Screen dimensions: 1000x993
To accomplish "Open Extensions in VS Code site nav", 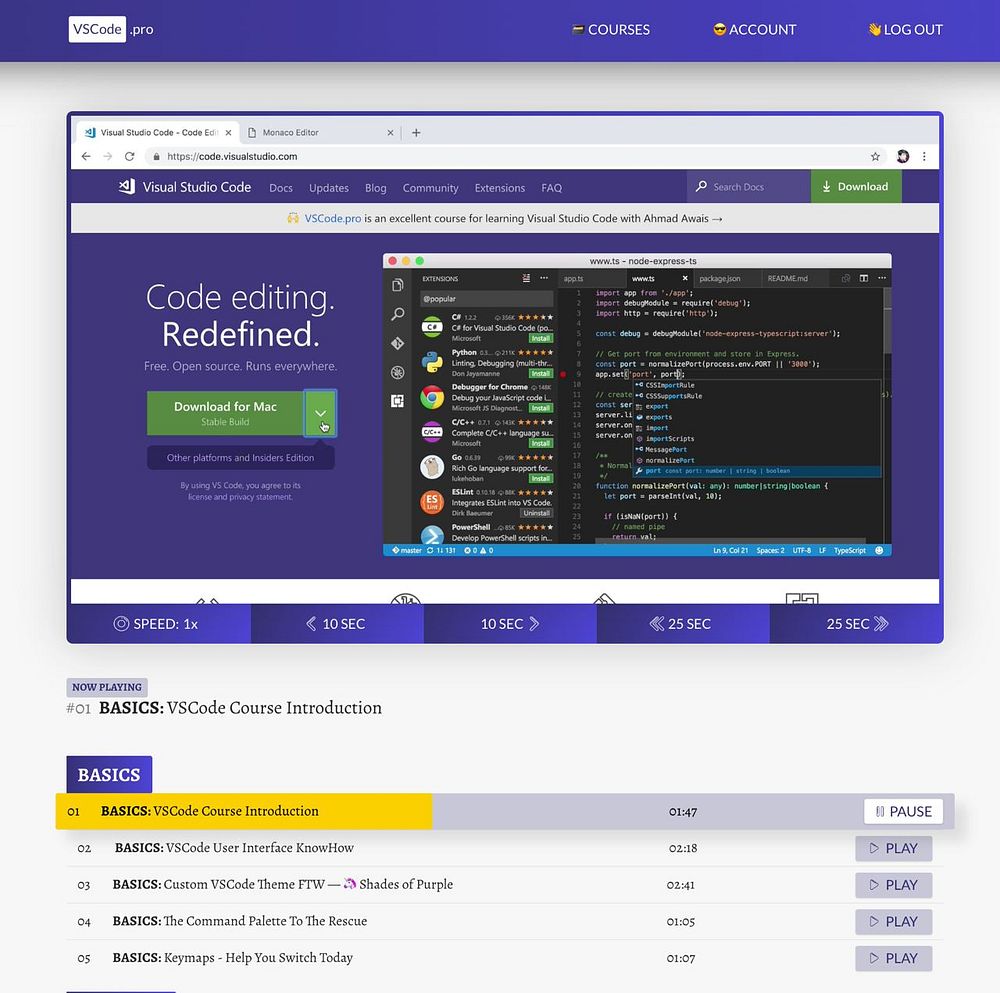I will pos(499,188).
